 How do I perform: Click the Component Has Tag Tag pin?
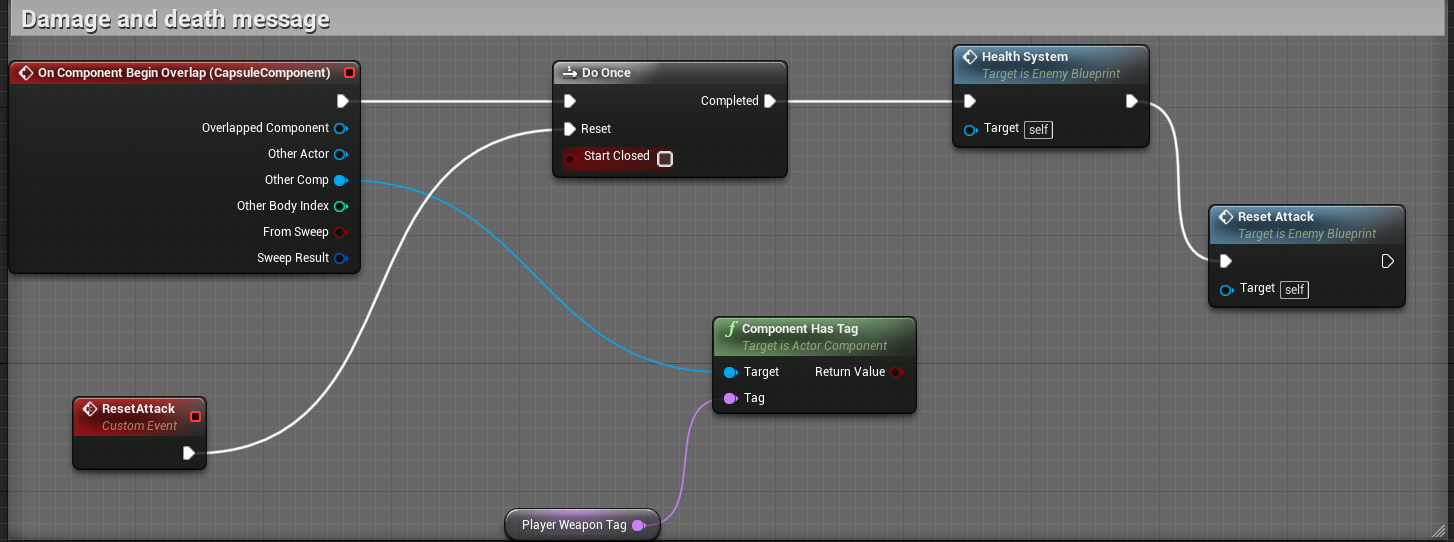click(730, 398)
